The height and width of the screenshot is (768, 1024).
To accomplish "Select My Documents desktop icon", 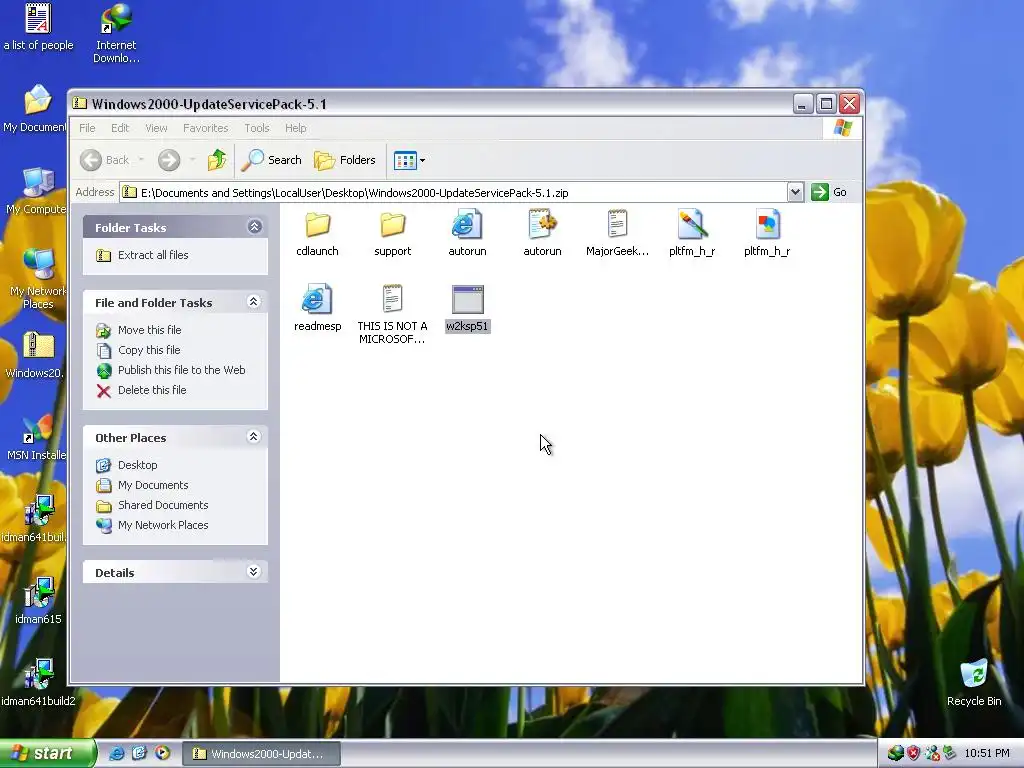I will point(34,109).
